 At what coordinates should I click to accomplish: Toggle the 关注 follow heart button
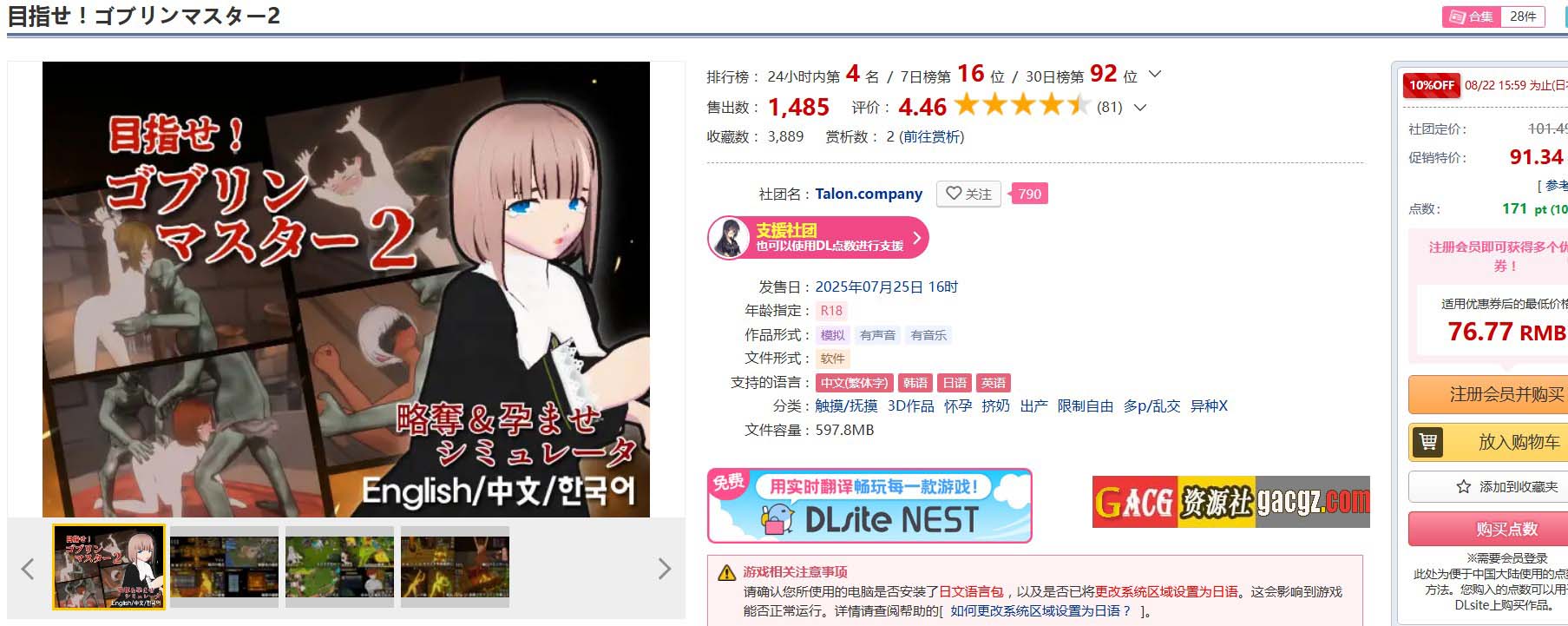click(x=968, y=194)
